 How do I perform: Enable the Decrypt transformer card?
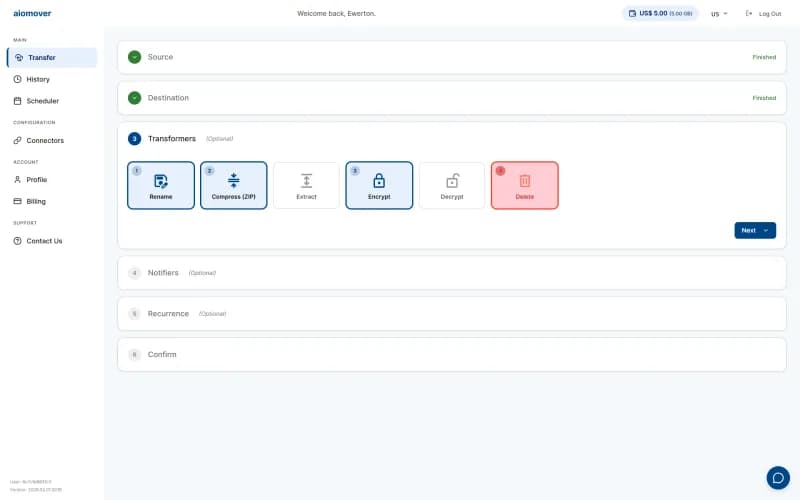pyautogui.click(x=452, y=185)
